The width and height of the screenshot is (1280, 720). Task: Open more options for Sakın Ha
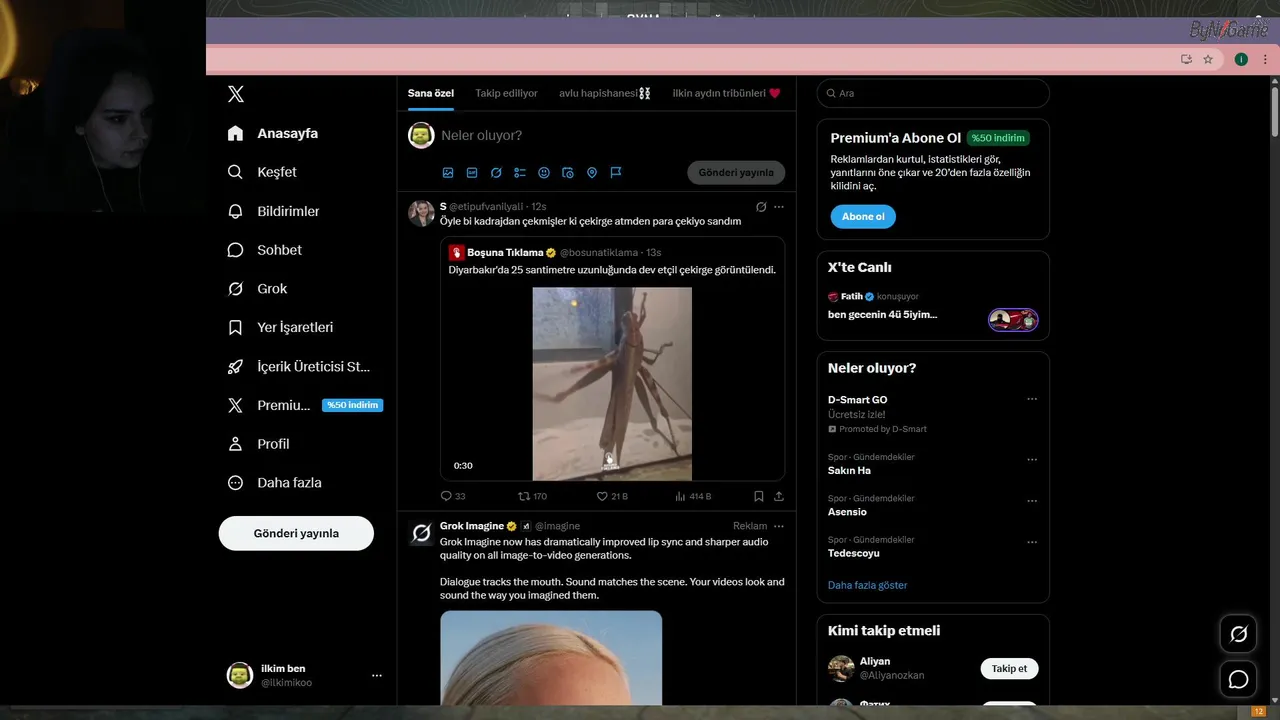[x=1032, y=460]
